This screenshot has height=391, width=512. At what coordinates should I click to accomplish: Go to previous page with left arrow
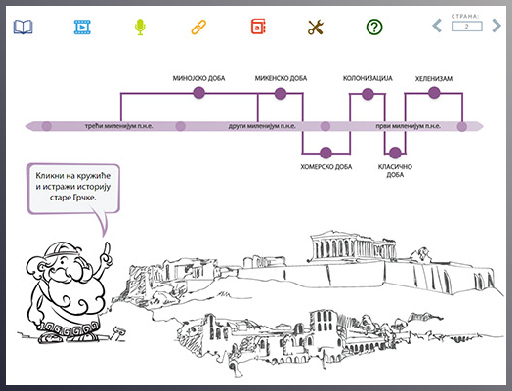[437, 25]
